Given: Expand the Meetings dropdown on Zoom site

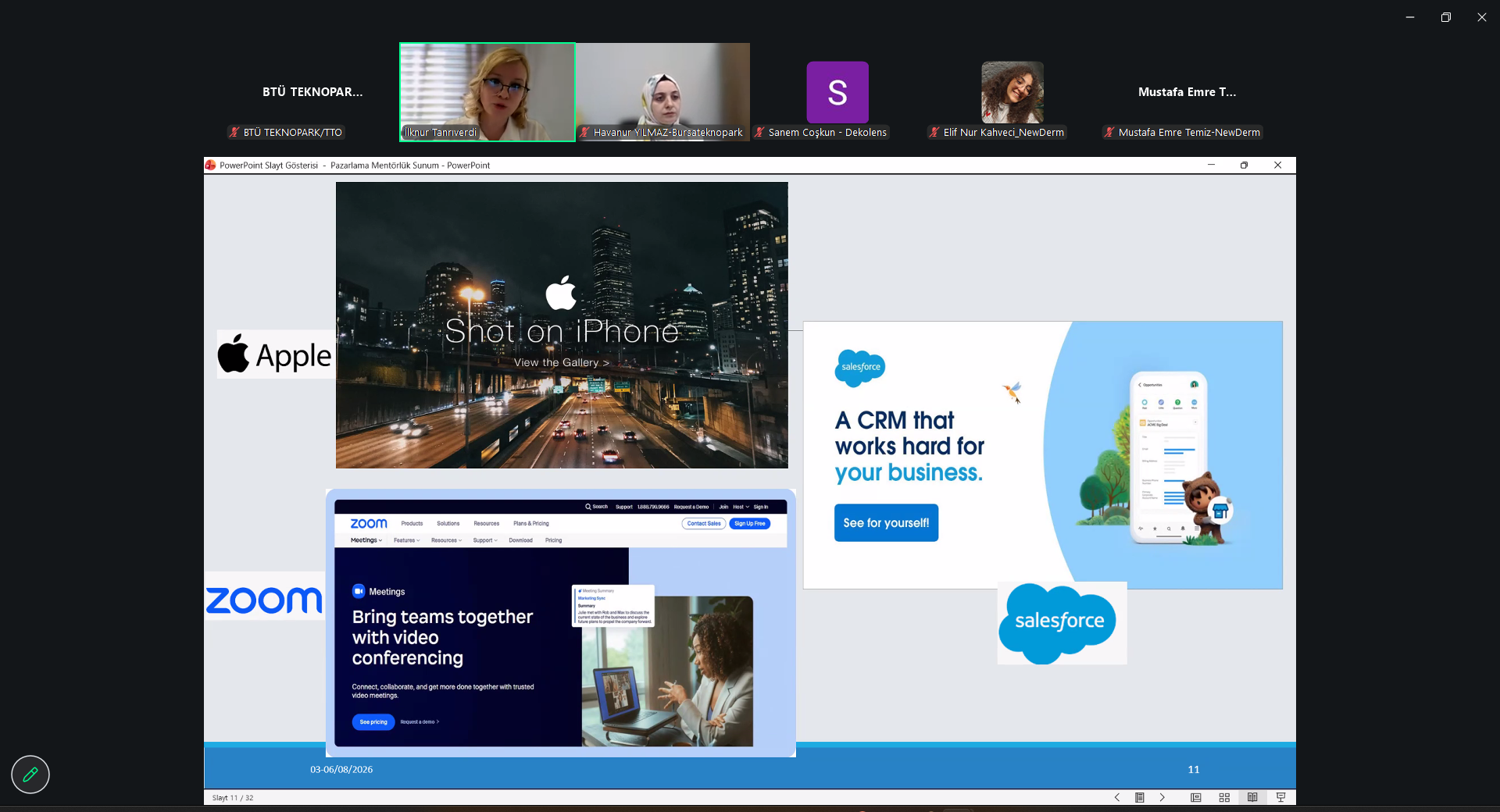Looking at the screenshot, I should pyautogui.click(x=366, y=540).
